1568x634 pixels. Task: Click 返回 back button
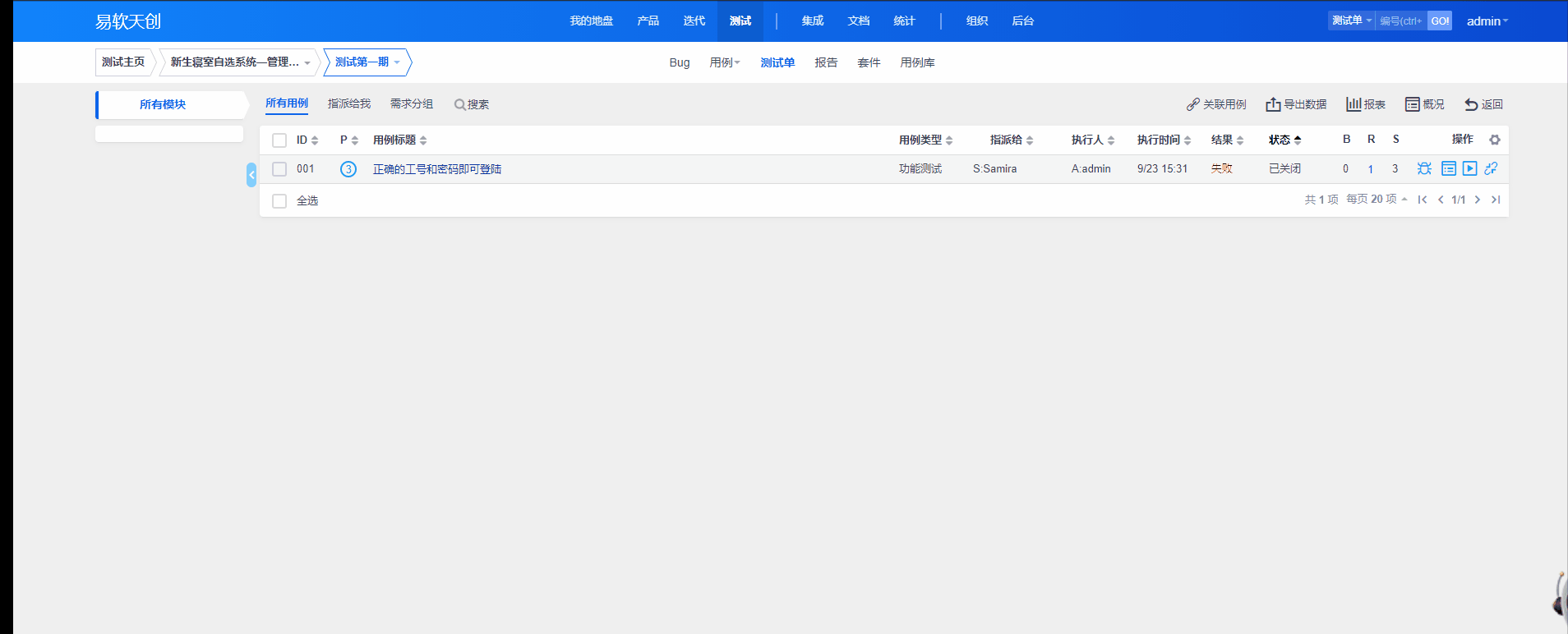[1483, 104]
